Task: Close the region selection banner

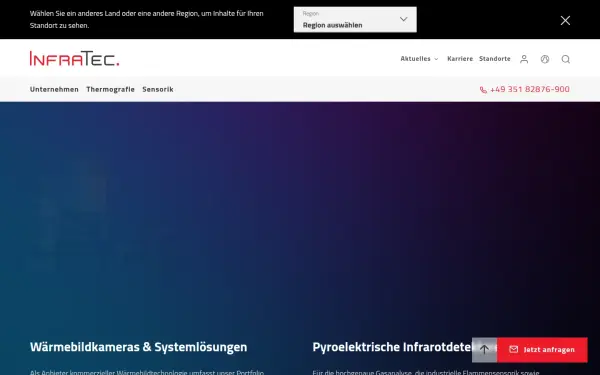Action: (565, 20)
